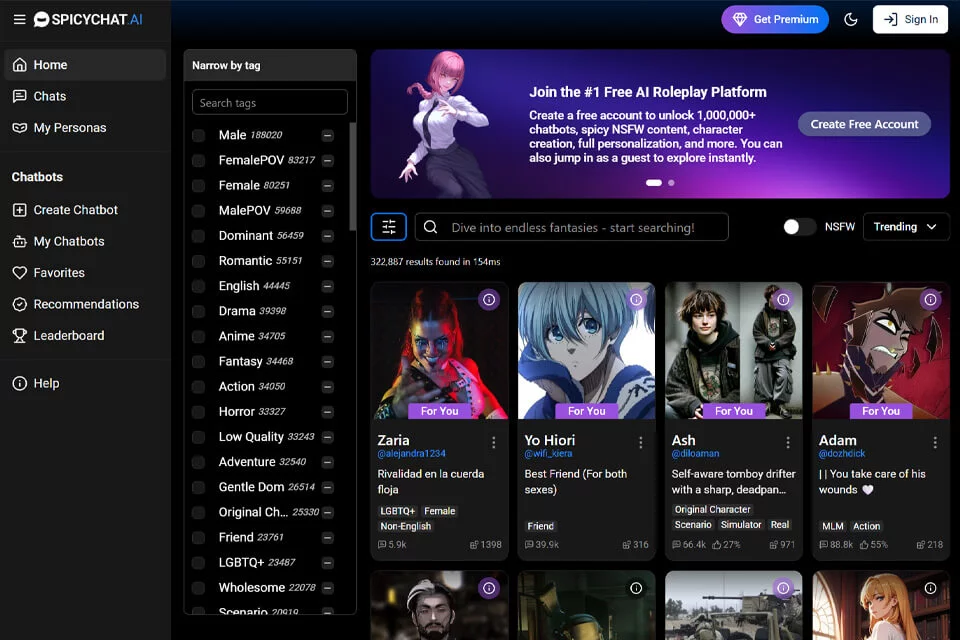This screenshot has height=640, width=960.
Task: Click the MLM tag on Adam card
Action: [x=832, y=526]
